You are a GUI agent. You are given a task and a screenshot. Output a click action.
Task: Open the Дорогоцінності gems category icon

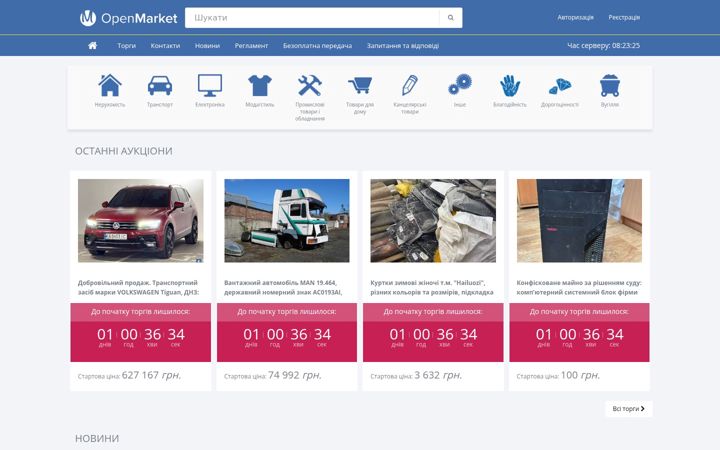coord(560,85)
